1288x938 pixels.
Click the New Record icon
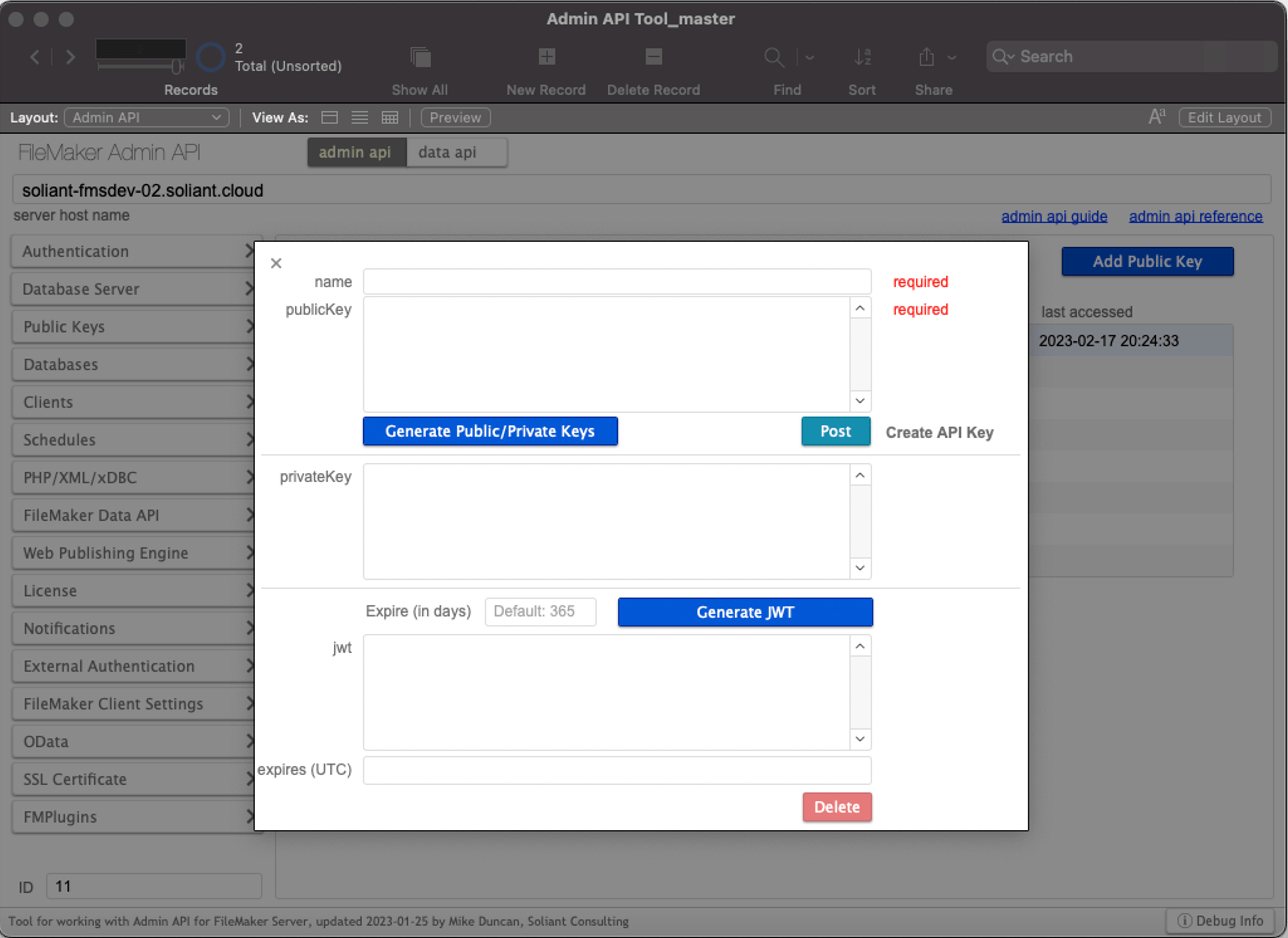click(x=546, y=58)
